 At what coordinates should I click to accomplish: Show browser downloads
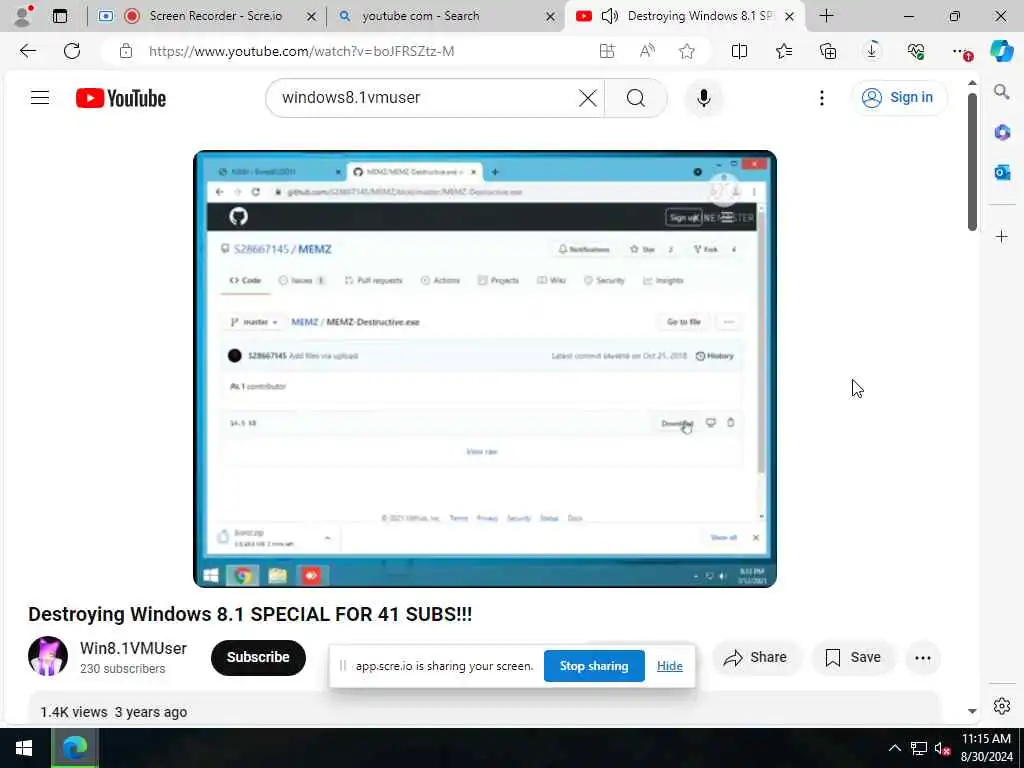(x=872, y=51)
